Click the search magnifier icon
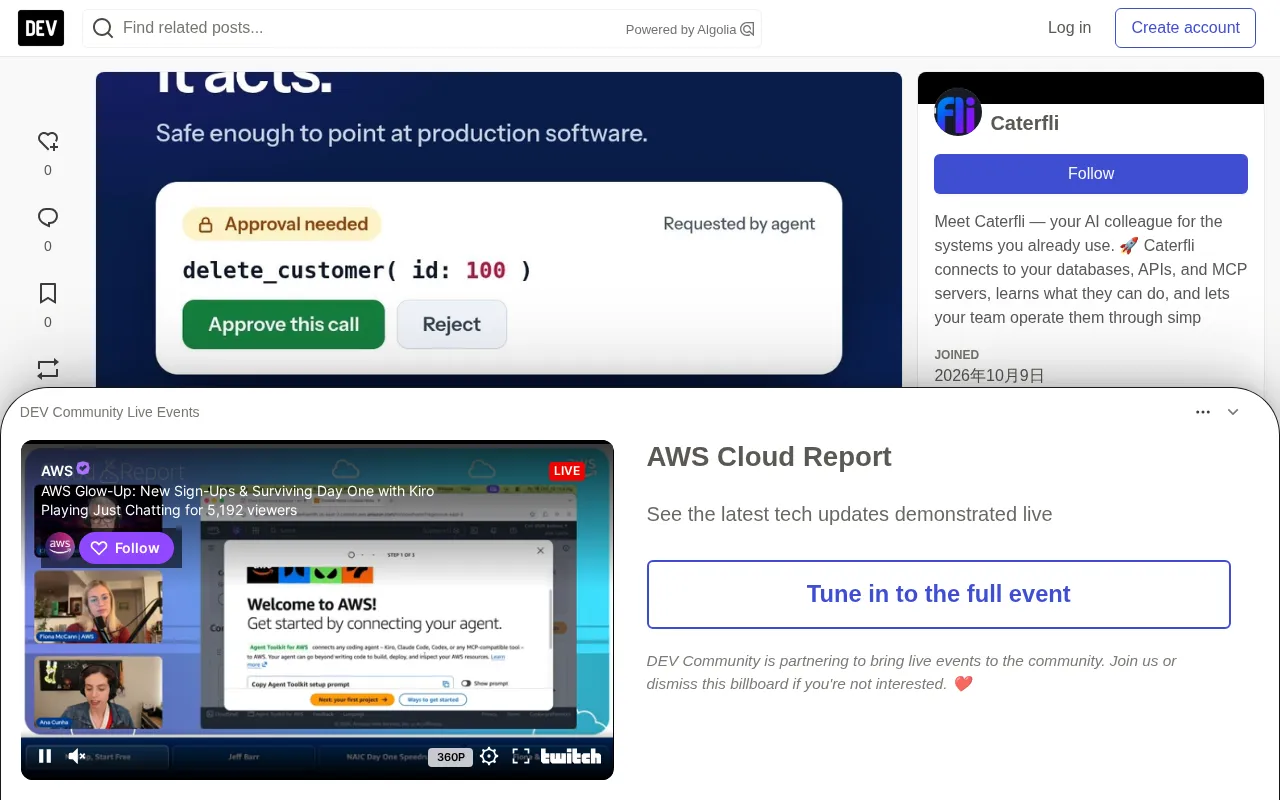This screenshot has height=800, width=1280. [x=103, y=28]
